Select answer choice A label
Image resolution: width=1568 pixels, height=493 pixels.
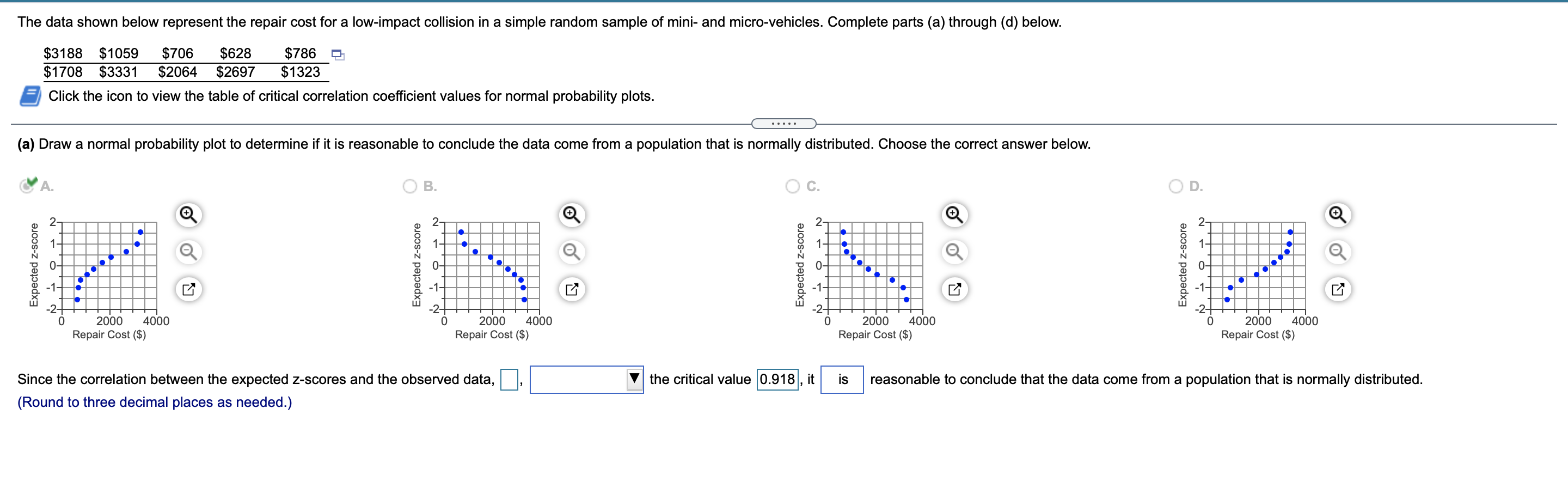click(x=46, y=186)
